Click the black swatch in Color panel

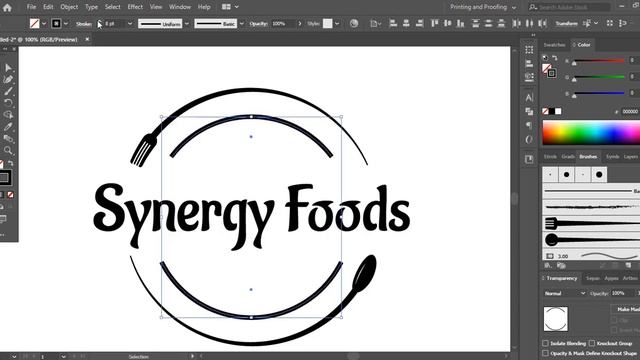click(x=551, y=111)
